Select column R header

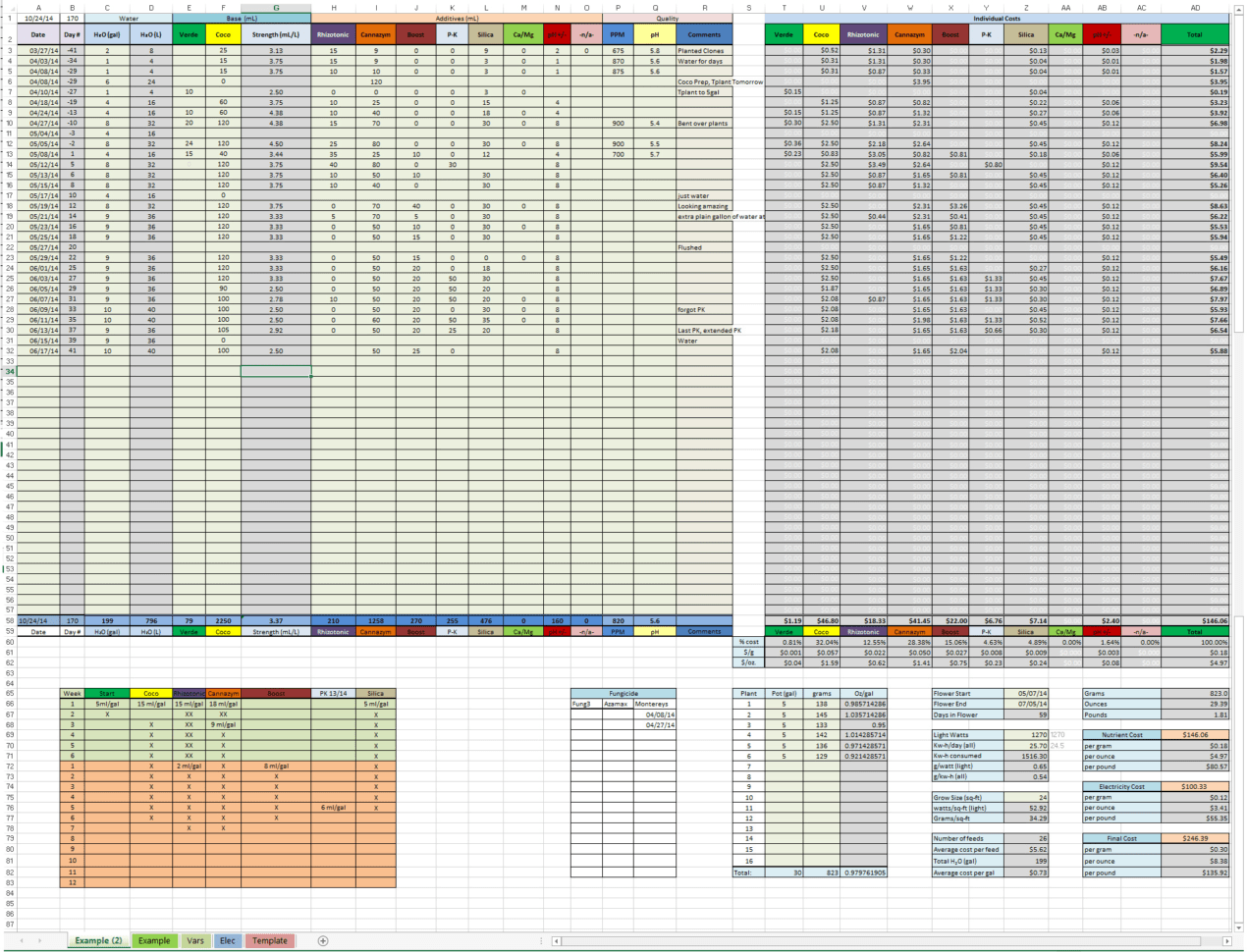point(704,8)
